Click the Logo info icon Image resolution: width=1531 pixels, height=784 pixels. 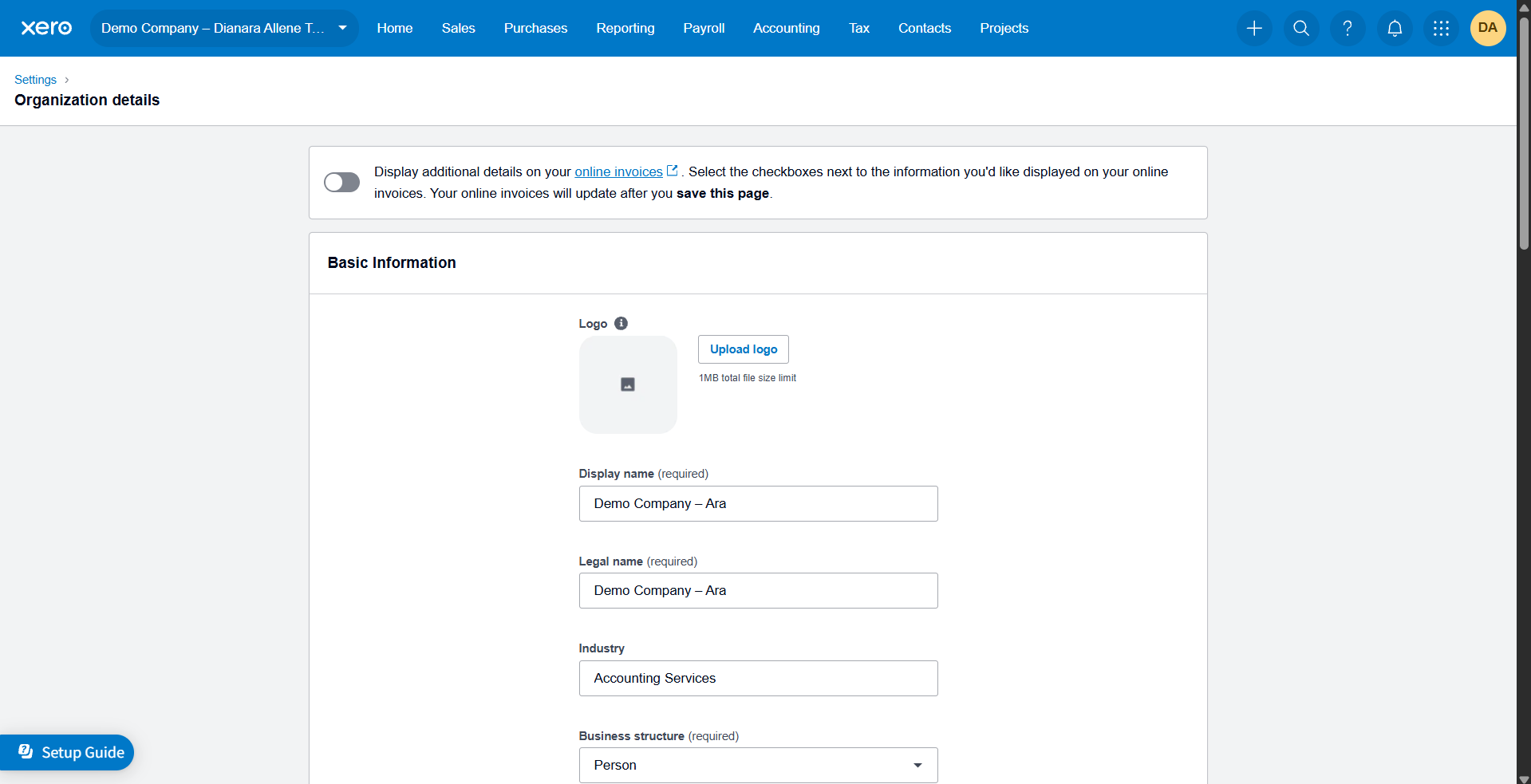point(621,323)
